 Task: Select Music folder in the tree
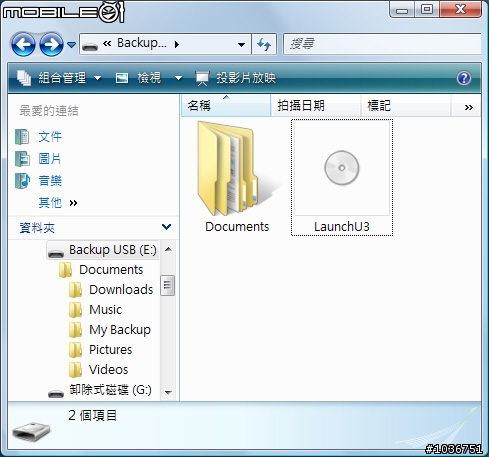tap(105, 310)
